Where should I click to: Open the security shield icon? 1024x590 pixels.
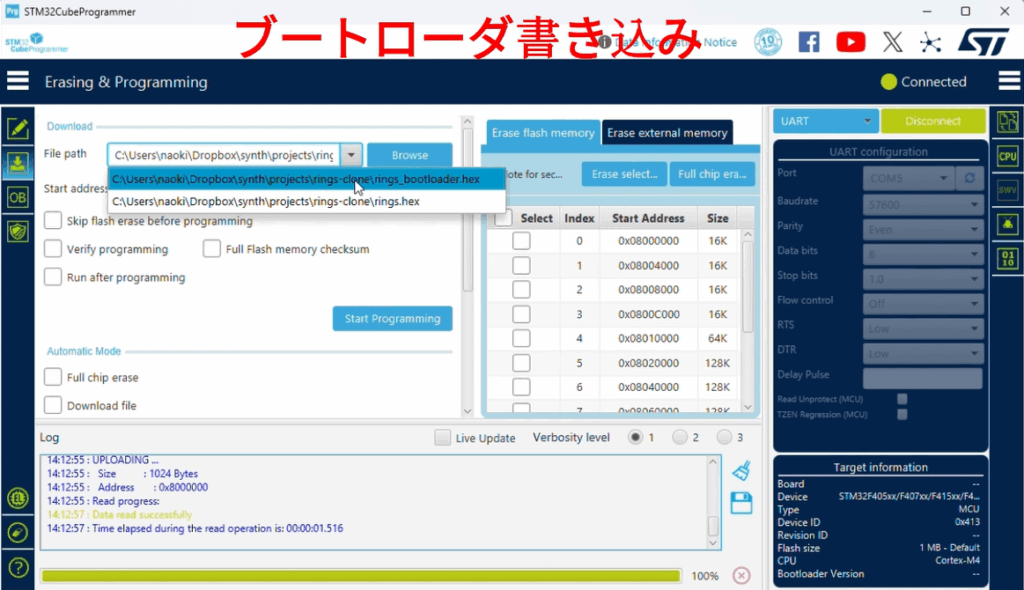pos(18,231)
